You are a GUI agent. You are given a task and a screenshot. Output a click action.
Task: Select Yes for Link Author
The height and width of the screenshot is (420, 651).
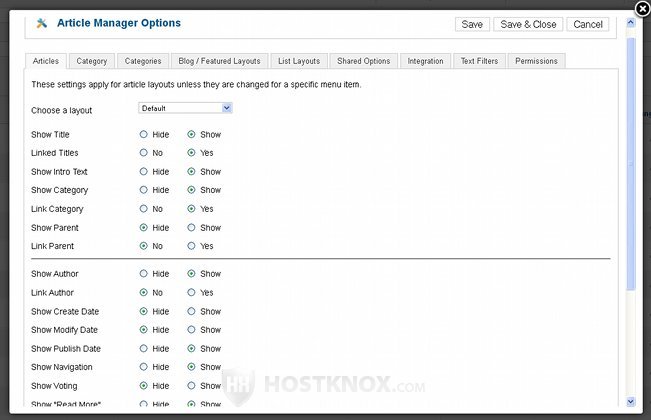pyautogui.click(x=191, y=293)
